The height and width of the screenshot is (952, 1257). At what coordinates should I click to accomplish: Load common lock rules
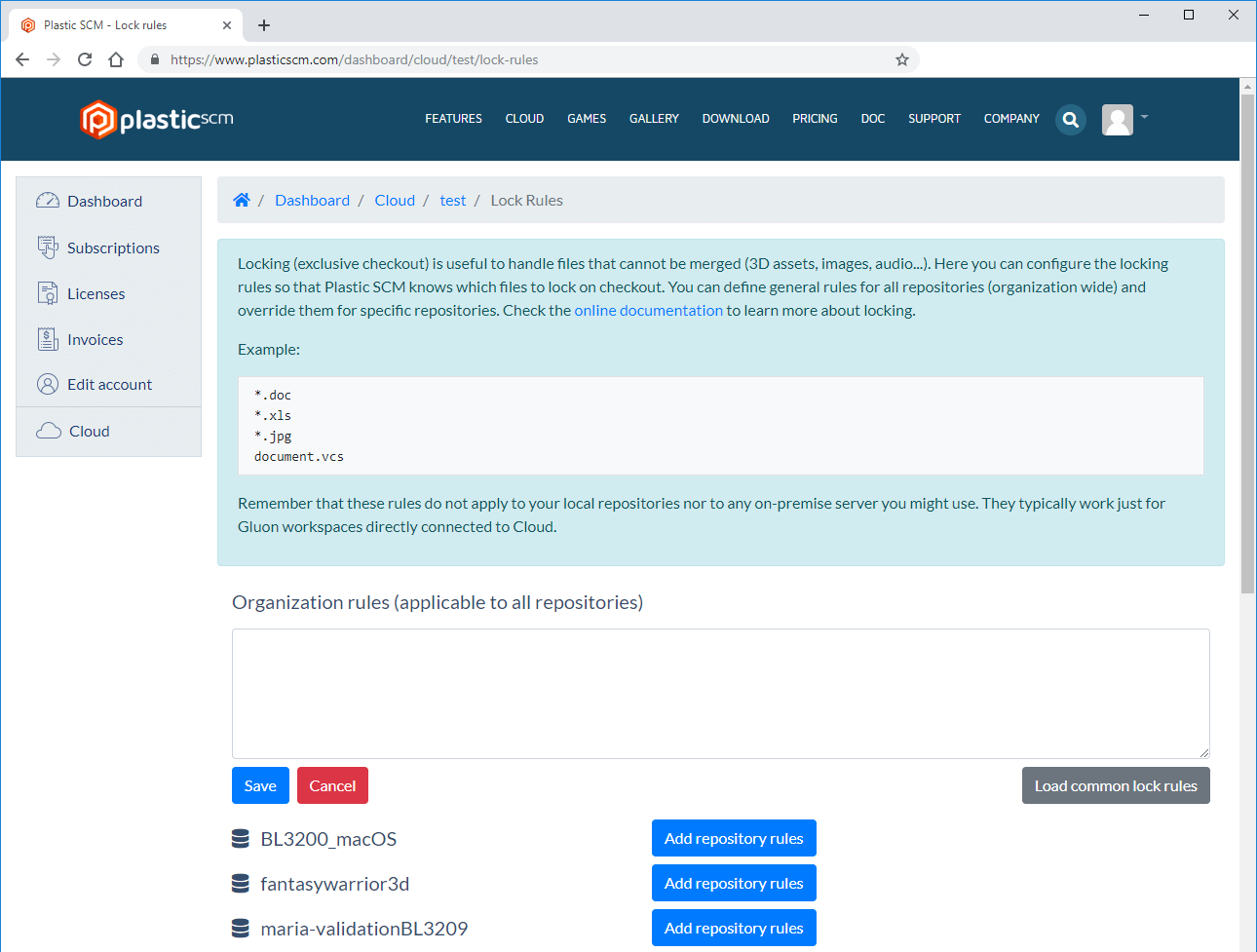click(x=1116, y=785)
